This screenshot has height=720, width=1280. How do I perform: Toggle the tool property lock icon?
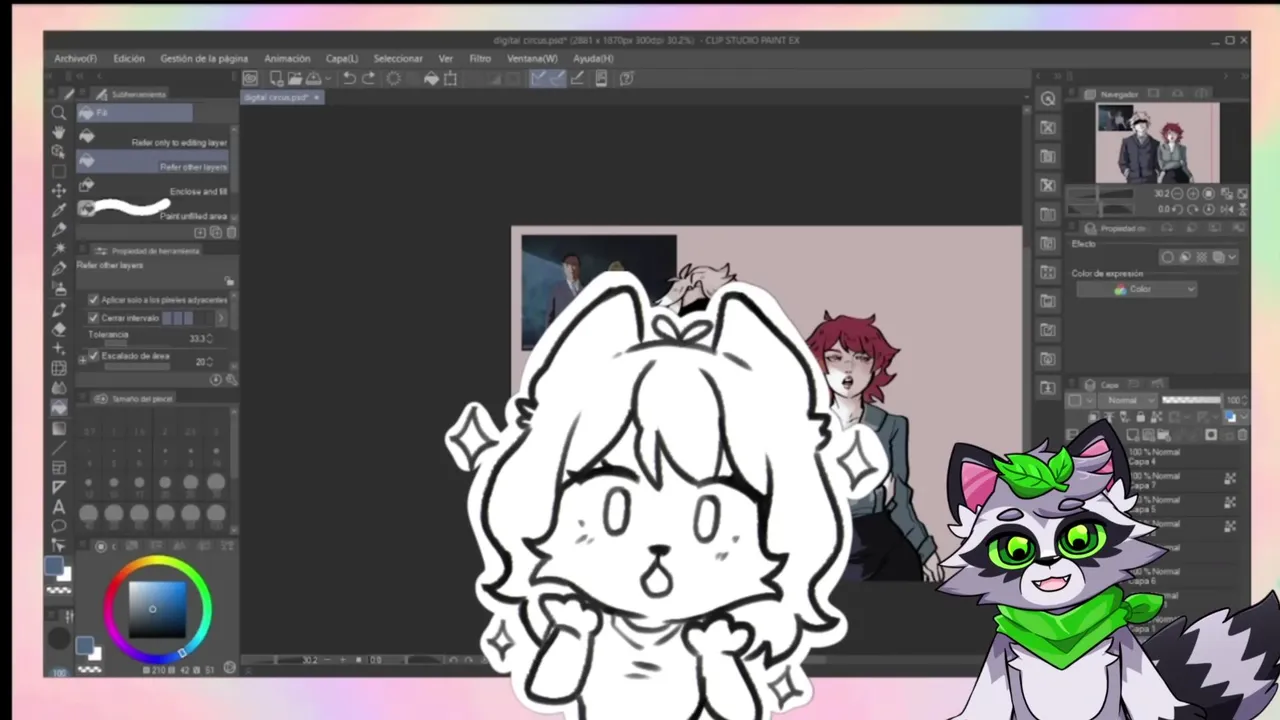(229, 282)
